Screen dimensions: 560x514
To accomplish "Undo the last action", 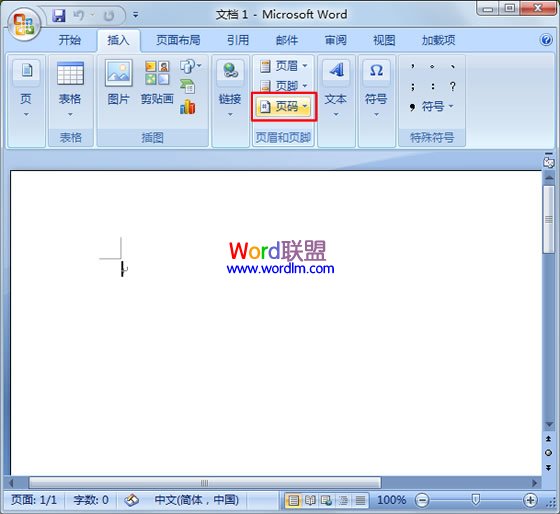I will pyautogui.click(x=78, y=15).
